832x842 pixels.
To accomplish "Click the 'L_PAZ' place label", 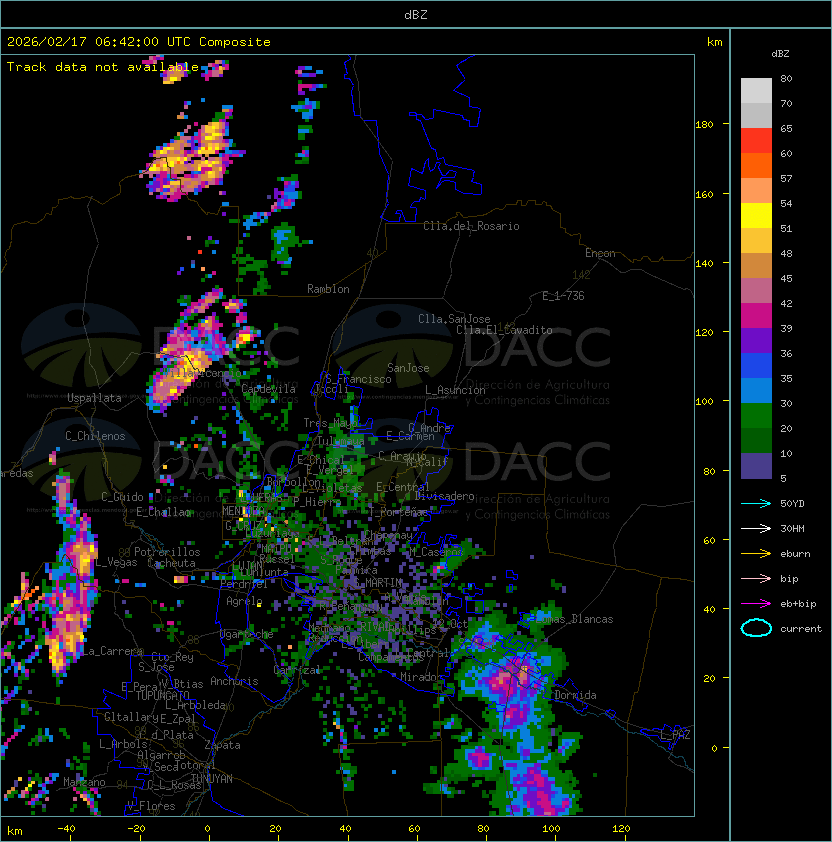I will click(675, 735).
